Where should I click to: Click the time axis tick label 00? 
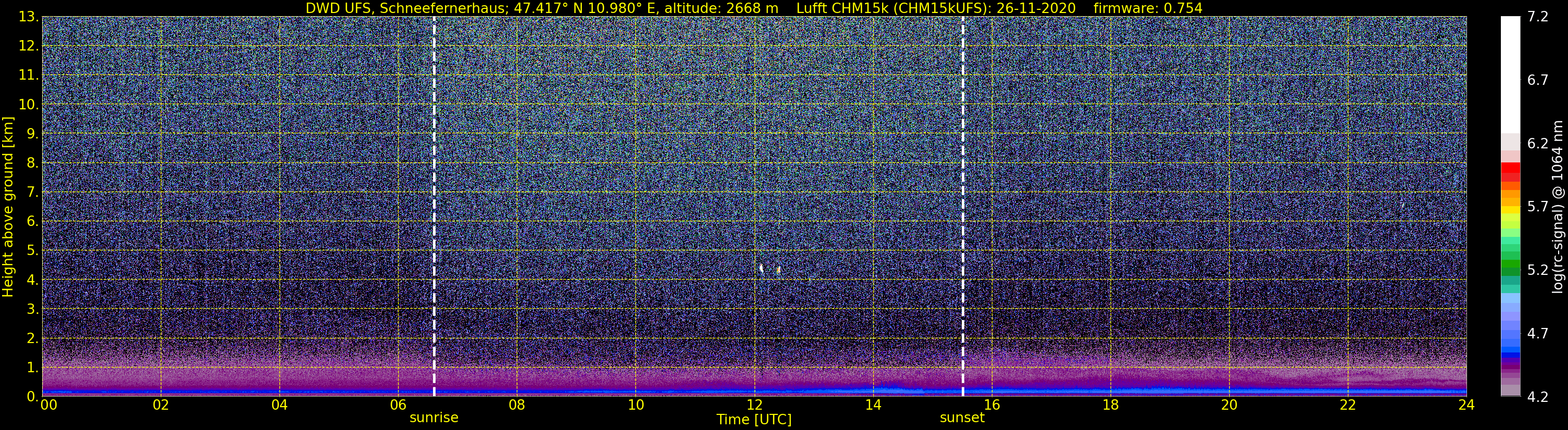[x=49, y=406]
